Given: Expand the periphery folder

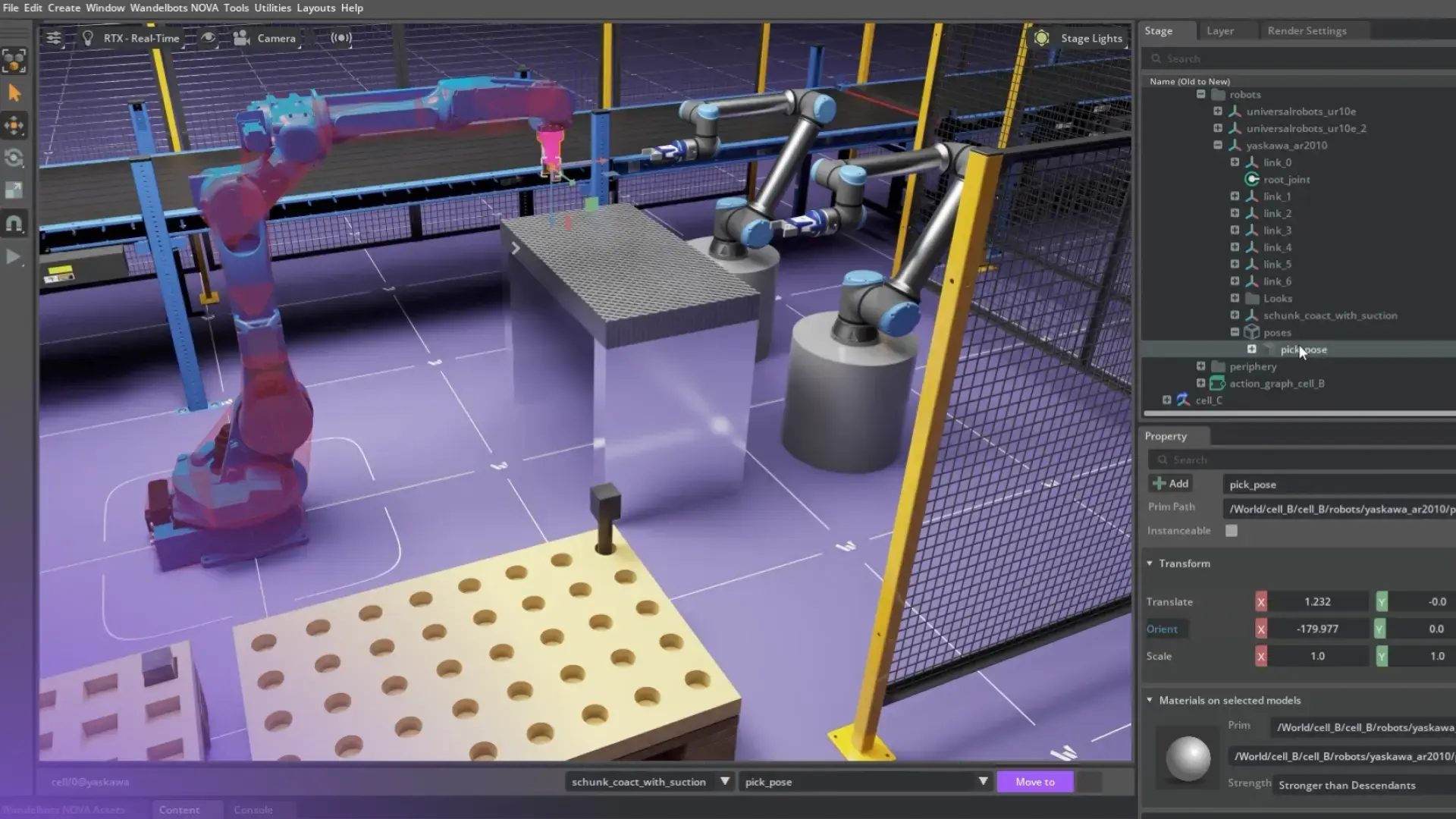Looking at the screenshot, I should point(1200,366).
